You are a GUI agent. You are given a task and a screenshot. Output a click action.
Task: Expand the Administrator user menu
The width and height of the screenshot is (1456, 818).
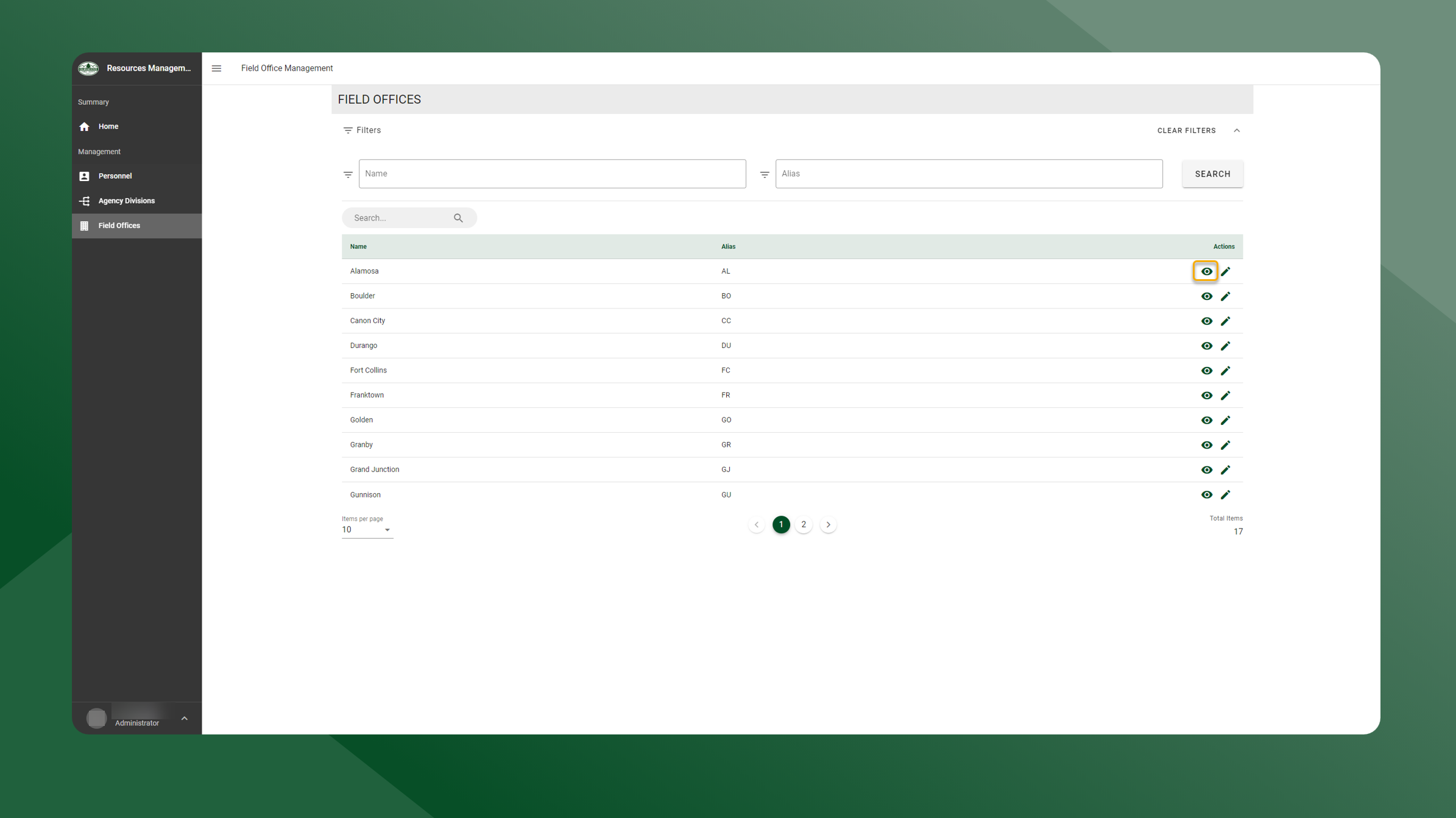pyautogui.click(x=184, y=718)
